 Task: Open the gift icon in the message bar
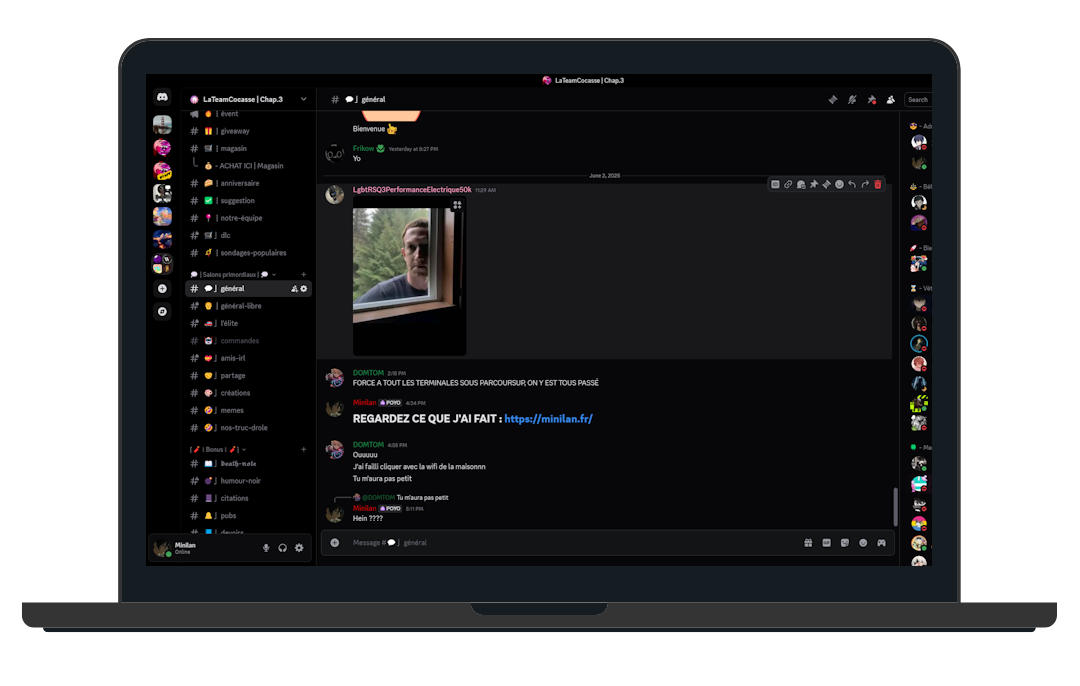pos(808,543)
